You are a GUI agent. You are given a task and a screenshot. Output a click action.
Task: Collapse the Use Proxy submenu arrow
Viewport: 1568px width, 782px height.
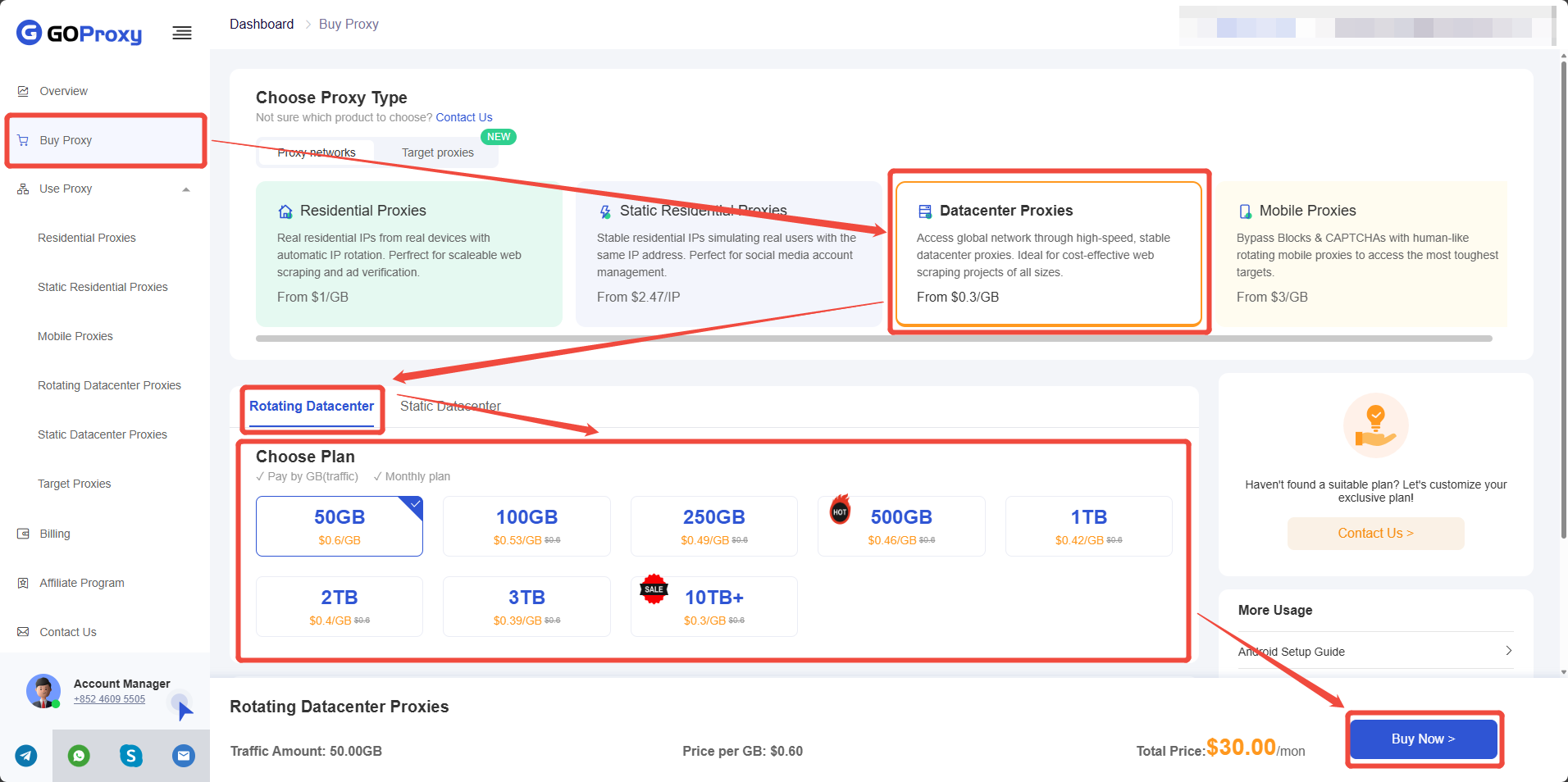pyautogui.click(x=186, y=189)
